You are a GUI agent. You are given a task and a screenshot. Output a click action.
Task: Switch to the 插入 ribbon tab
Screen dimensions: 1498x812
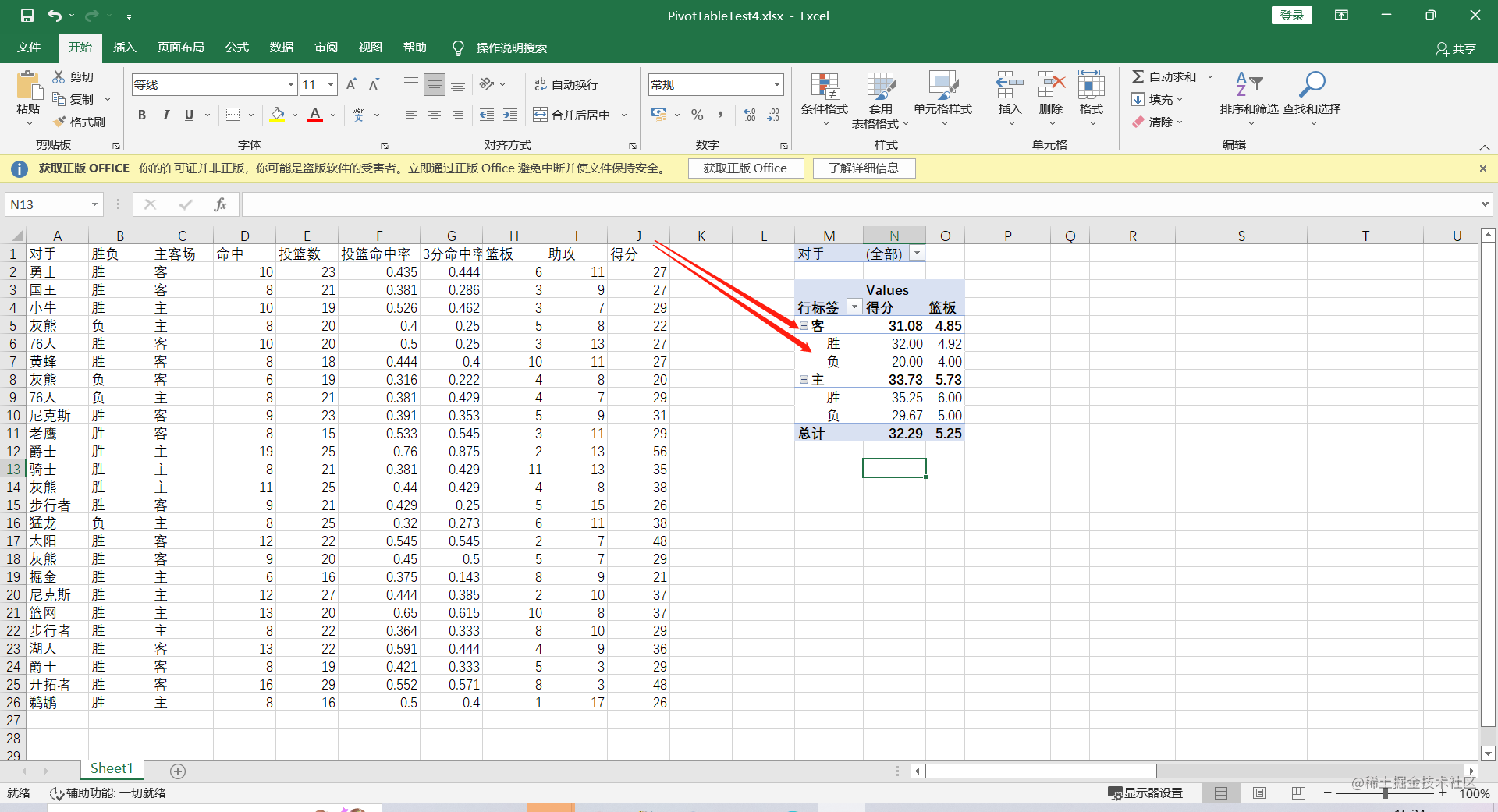123,48
